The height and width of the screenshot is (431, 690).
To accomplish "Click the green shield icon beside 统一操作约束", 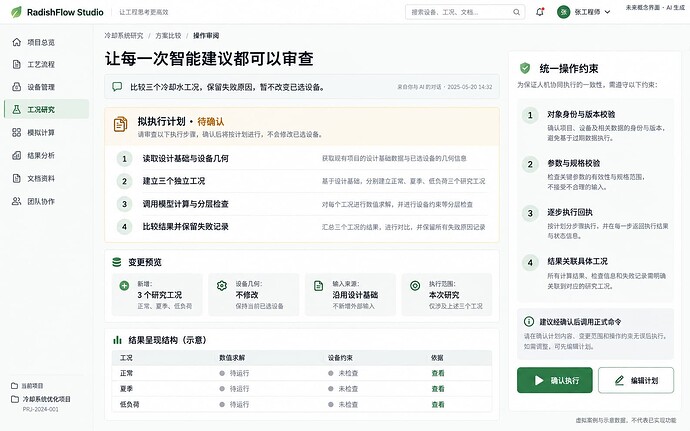I will tap(525, 68).
